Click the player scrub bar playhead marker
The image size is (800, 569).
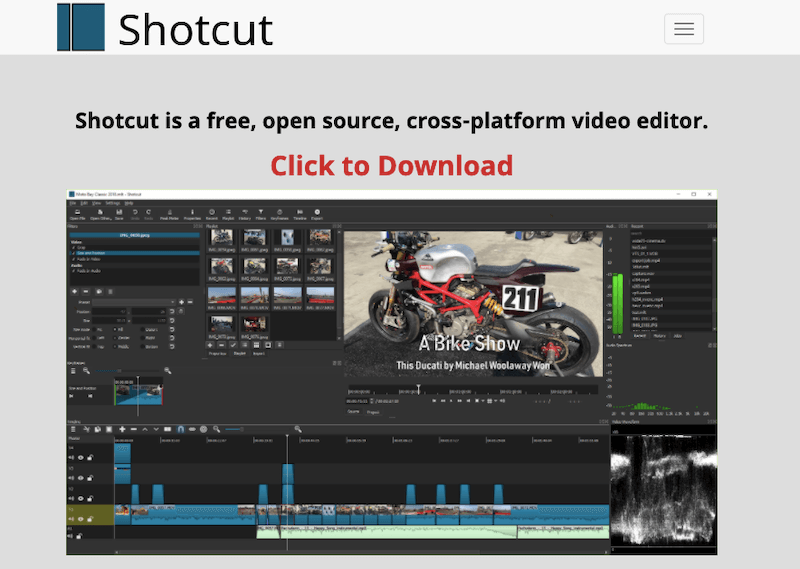click(418, 389)
